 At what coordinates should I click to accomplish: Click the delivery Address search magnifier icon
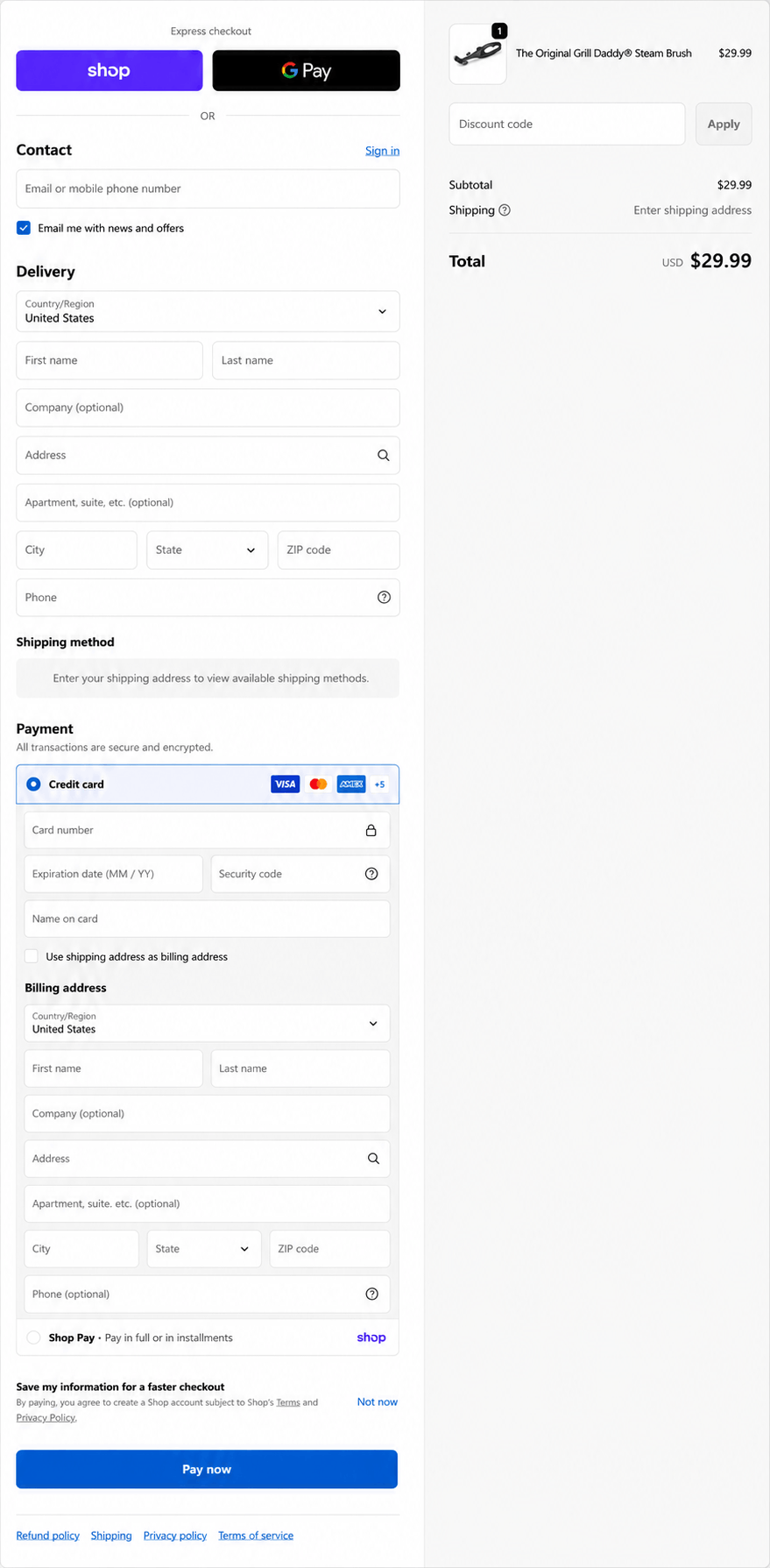pos(383,455)
